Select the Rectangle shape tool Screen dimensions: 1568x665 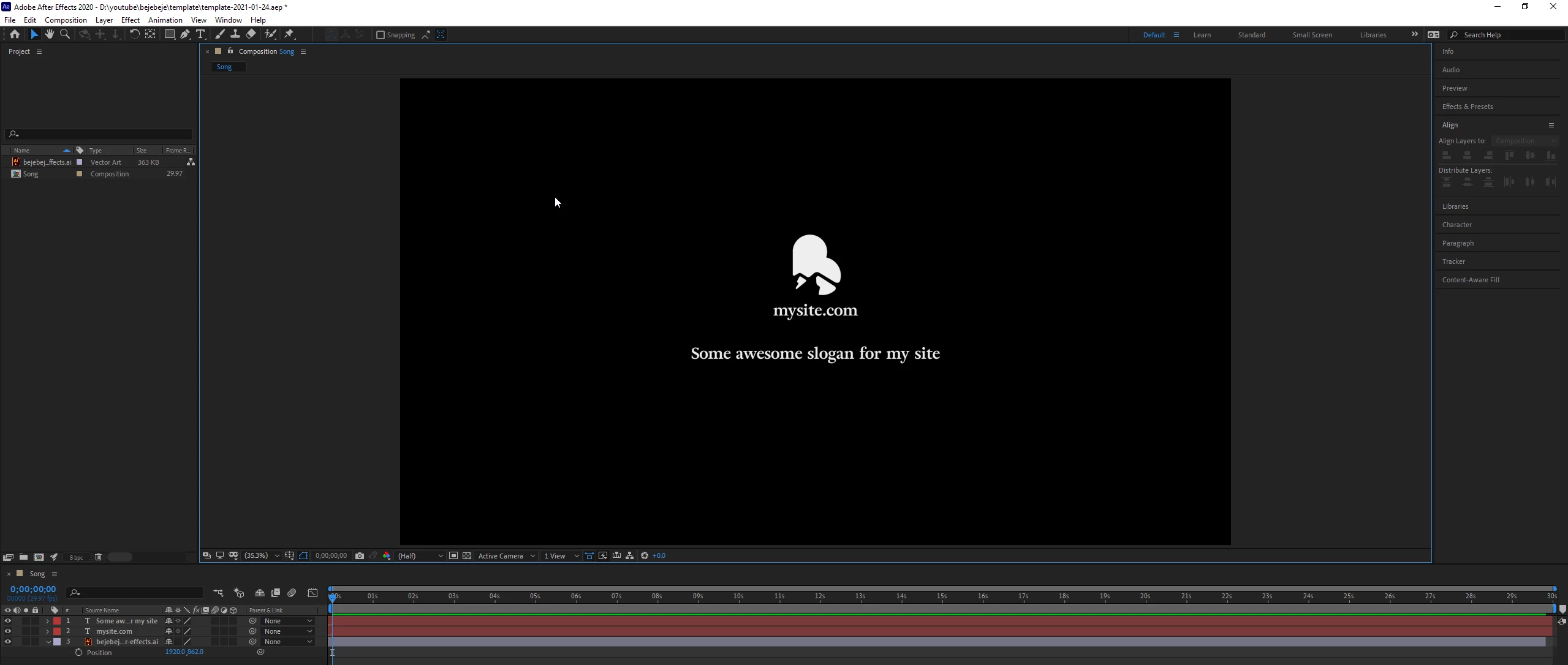pos(170,34)
